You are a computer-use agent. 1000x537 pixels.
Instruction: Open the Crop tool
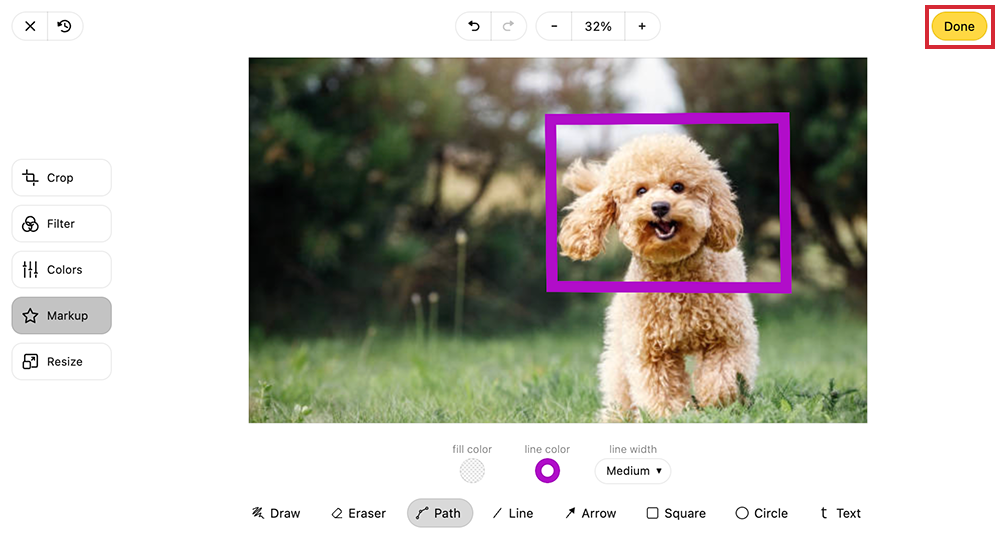tap(61, 178)
